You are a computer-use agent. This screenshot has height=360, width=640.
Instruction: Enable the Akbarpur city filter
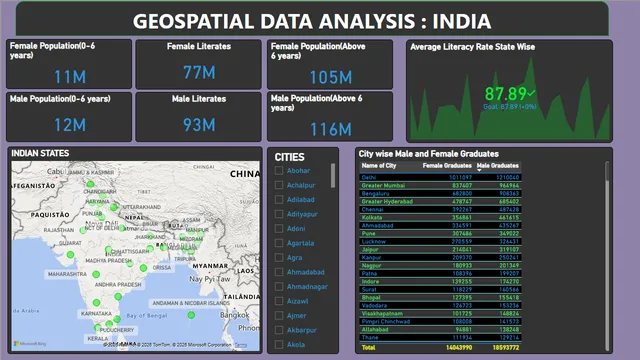279,330
